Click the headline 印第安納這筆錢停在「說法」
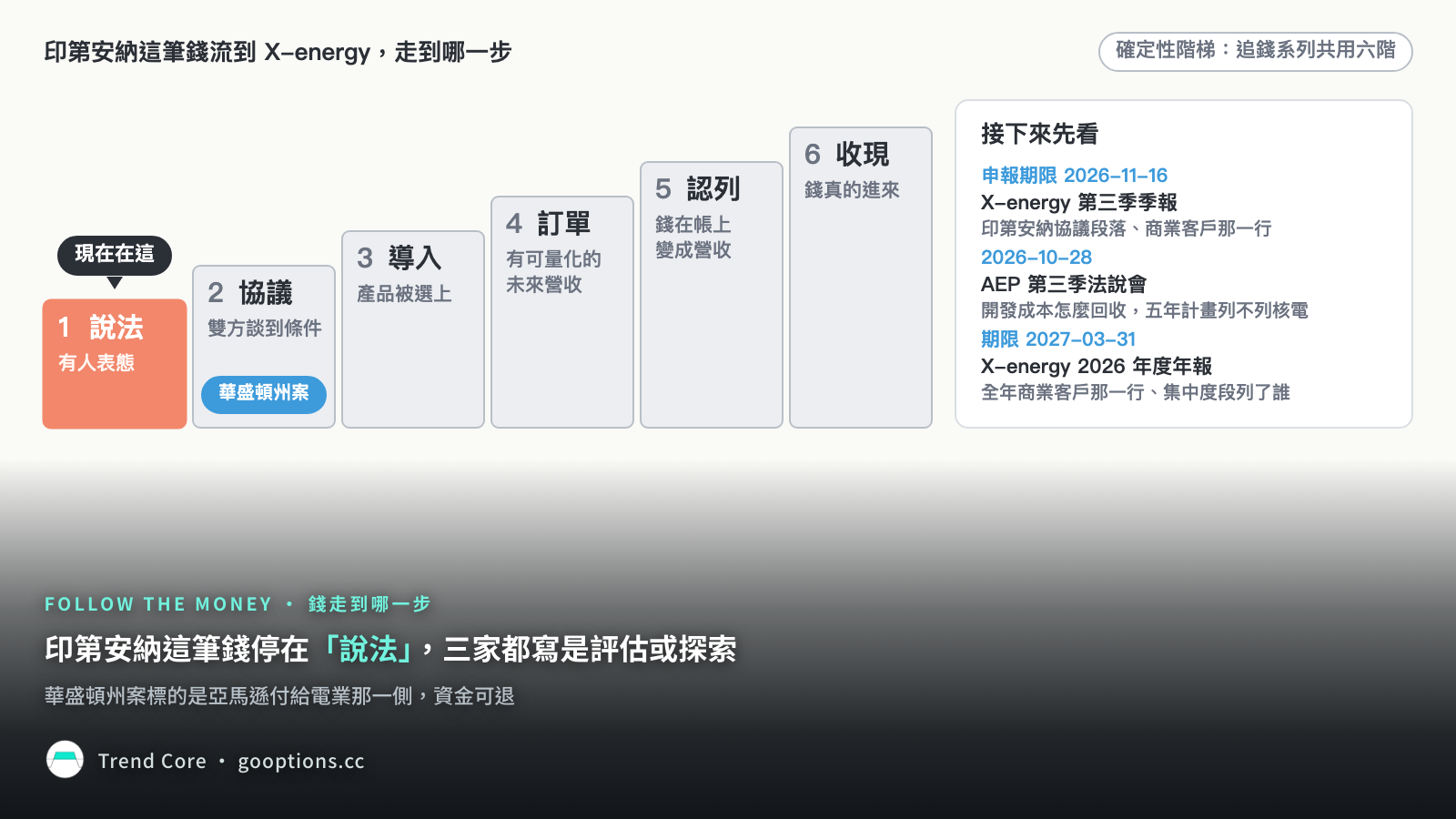 (230, 650)
